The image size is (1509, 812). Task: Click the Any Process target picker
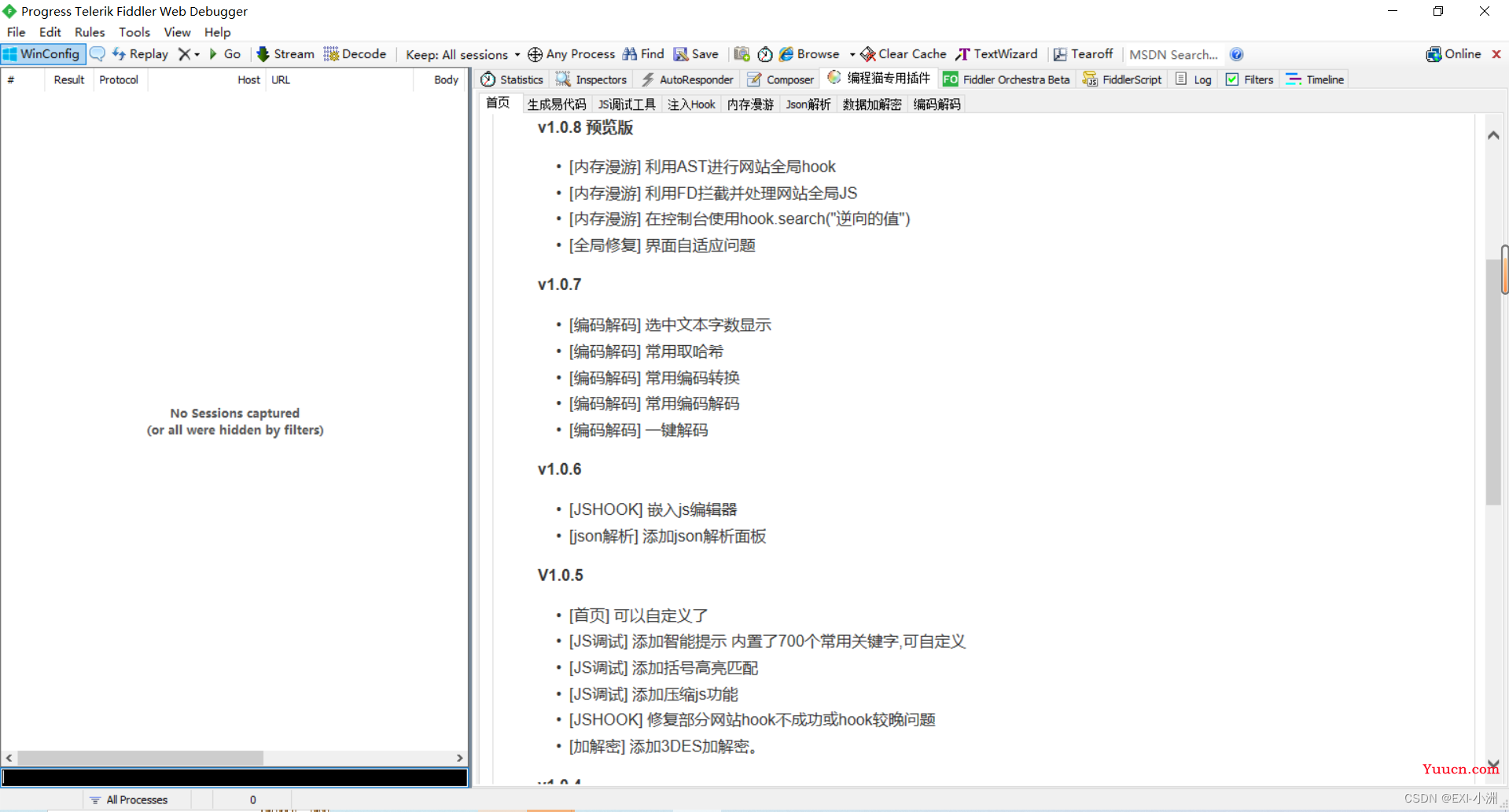point(572,54)
